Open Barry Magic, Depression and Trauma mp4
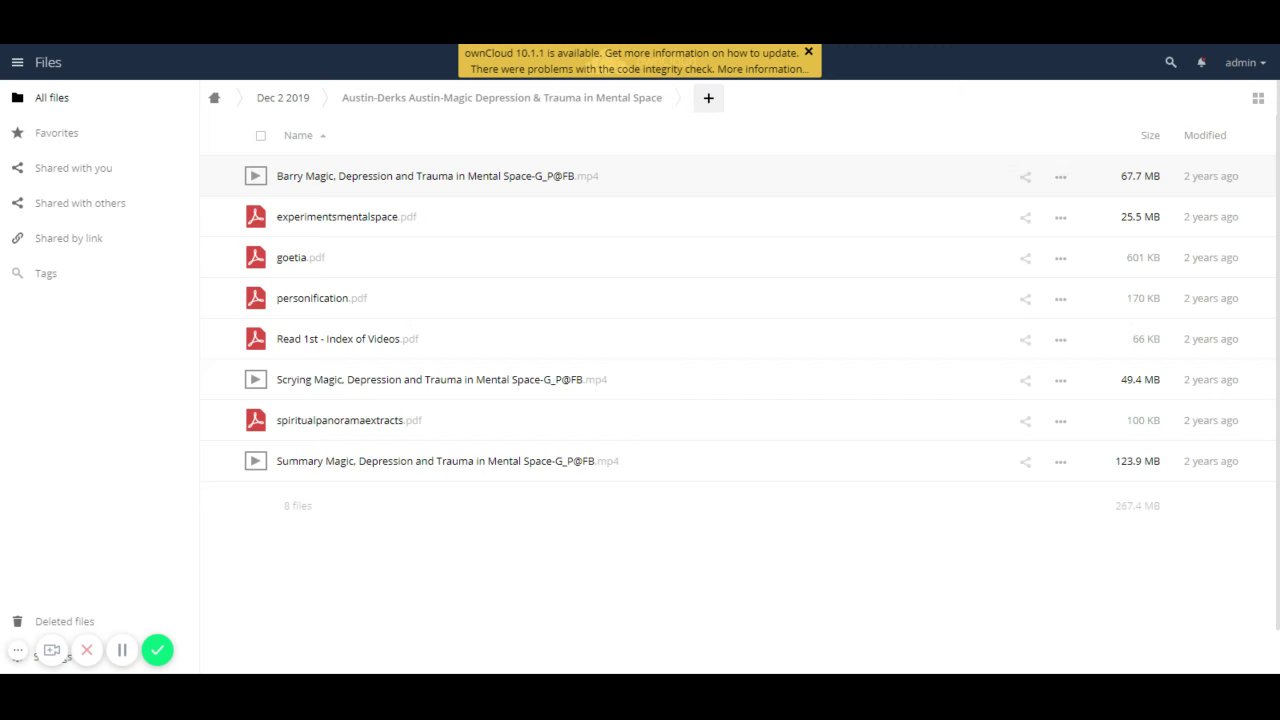Viewport: 1280px width, 720px height. (437, 176)
